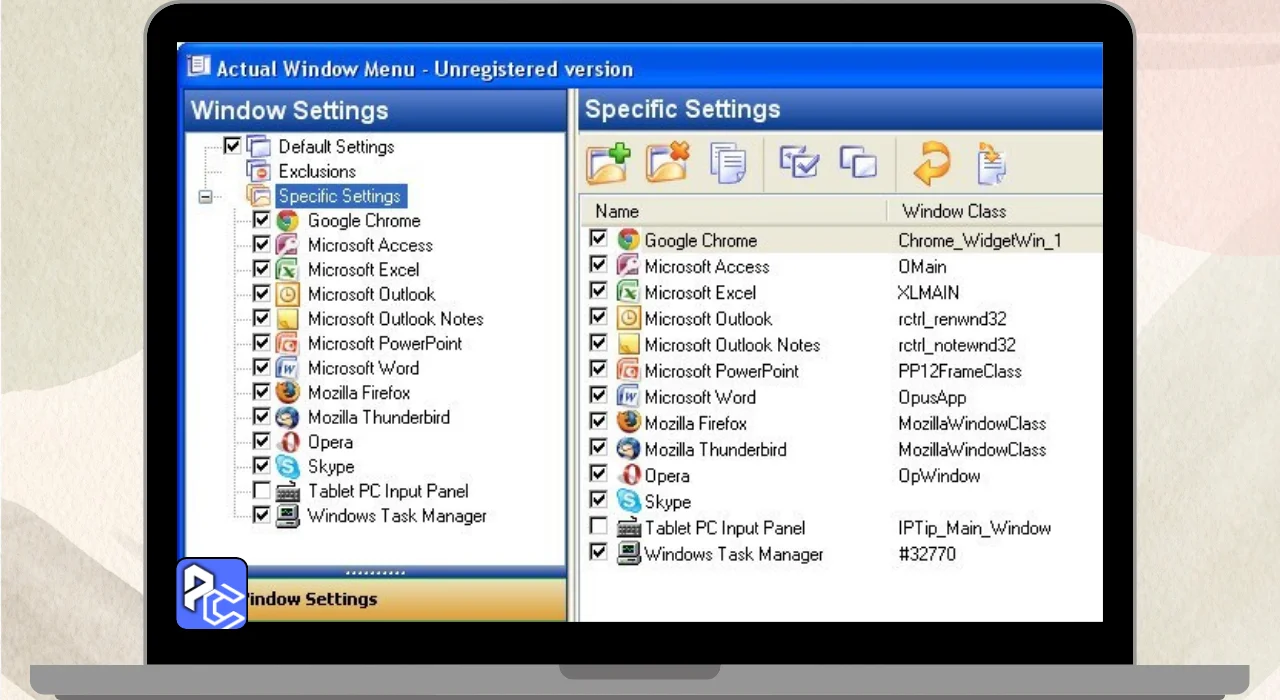Viewport: 1280px width, 700px height.
Task: Sort list by the Window Class column header
Action: pos(995,211)
